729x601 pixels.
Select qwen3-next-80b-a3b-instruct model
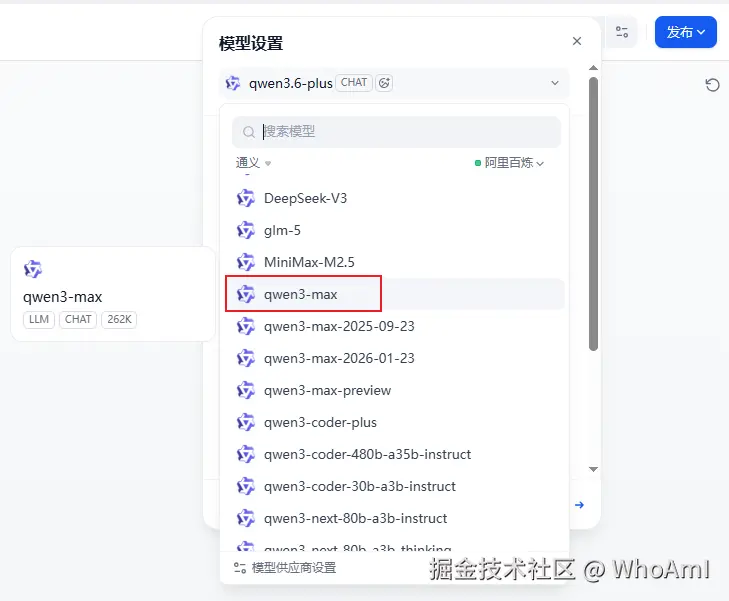tap(395, 518)
